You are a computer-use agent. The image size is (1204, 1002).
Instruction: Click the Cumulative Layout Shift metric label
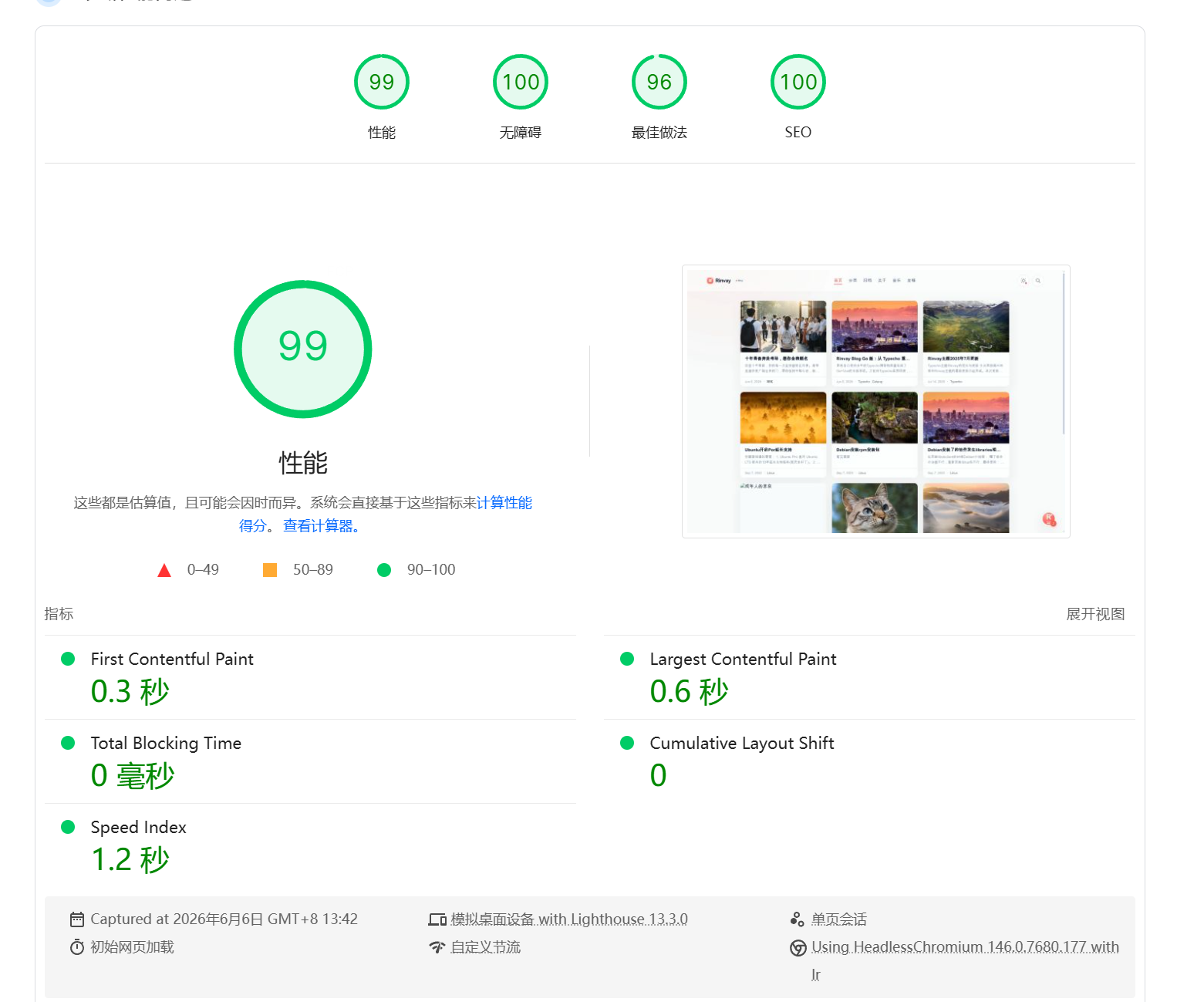pos(742,743)
